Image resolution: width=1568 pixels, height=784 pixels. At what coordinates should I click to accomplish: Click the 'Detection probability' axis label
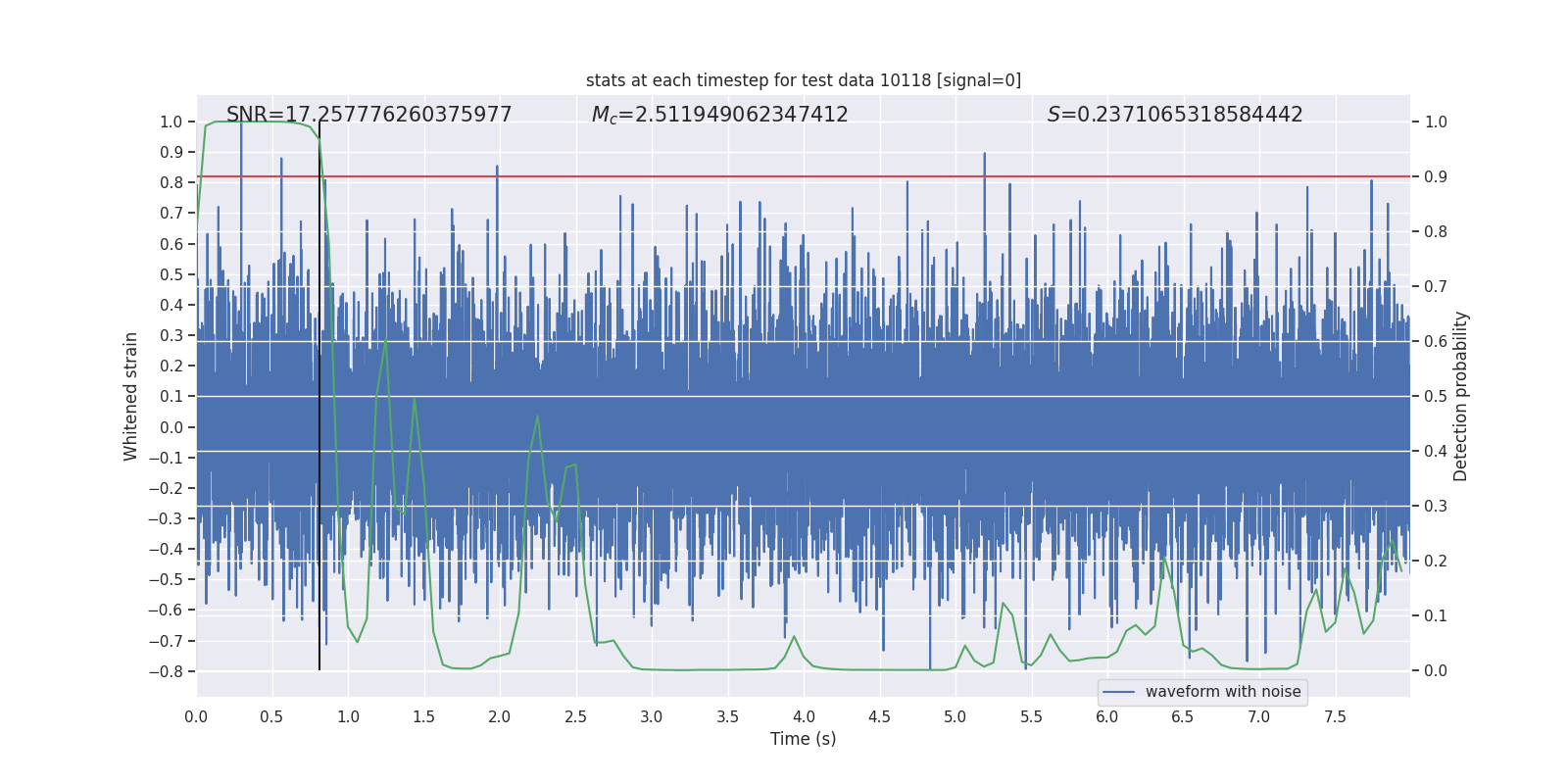(1460, 396)
